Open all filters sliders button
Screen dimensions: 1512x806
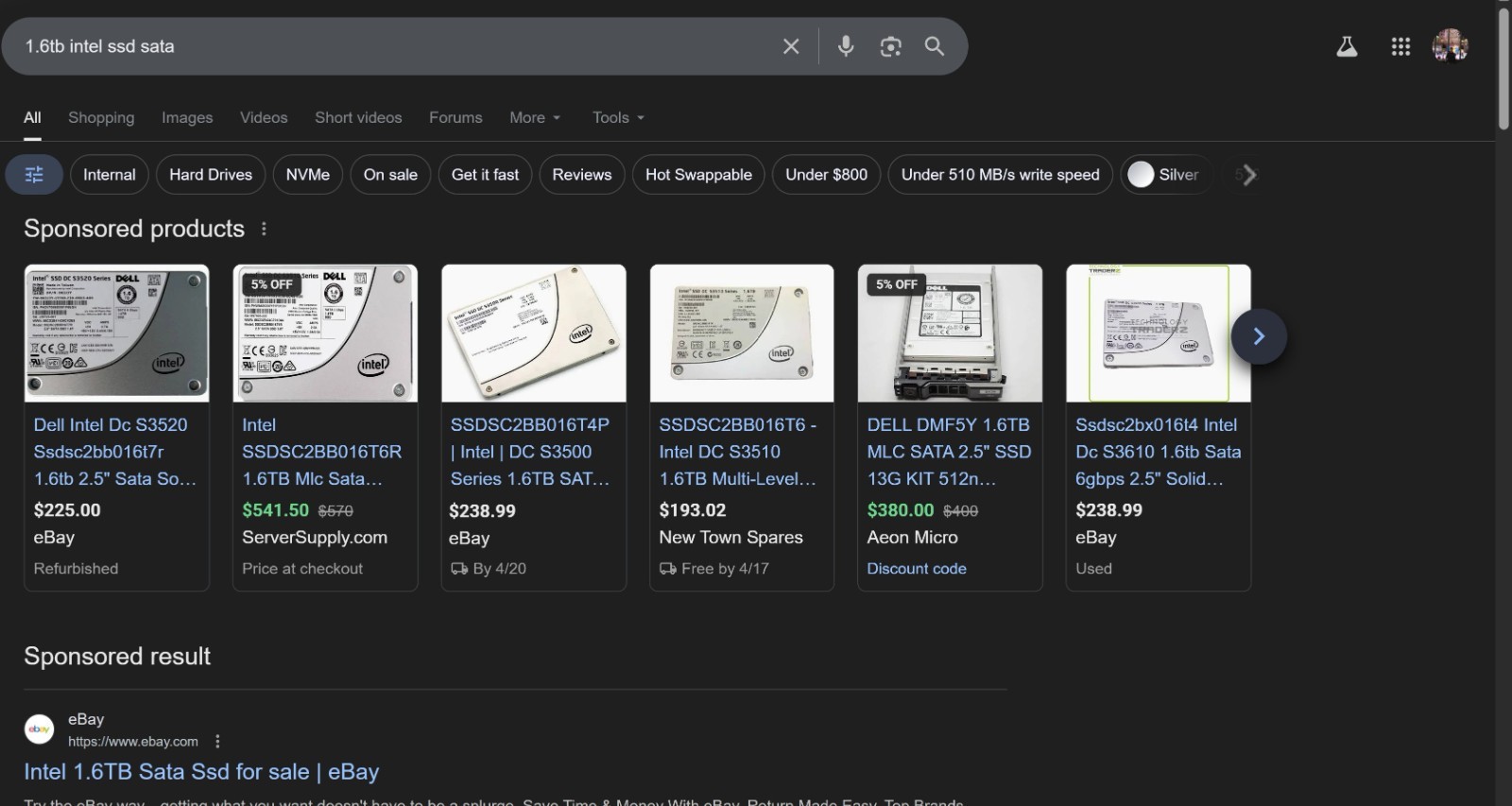(x=34, y=175)
